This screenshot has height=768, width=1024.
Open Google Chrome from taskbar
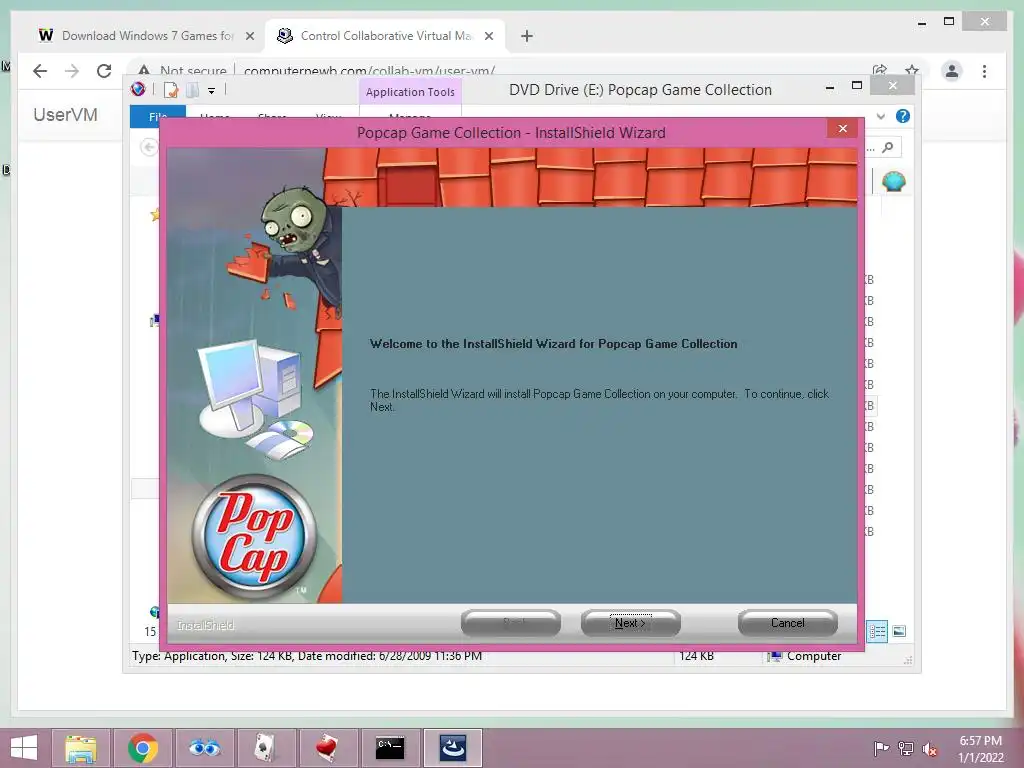[143, 748]
